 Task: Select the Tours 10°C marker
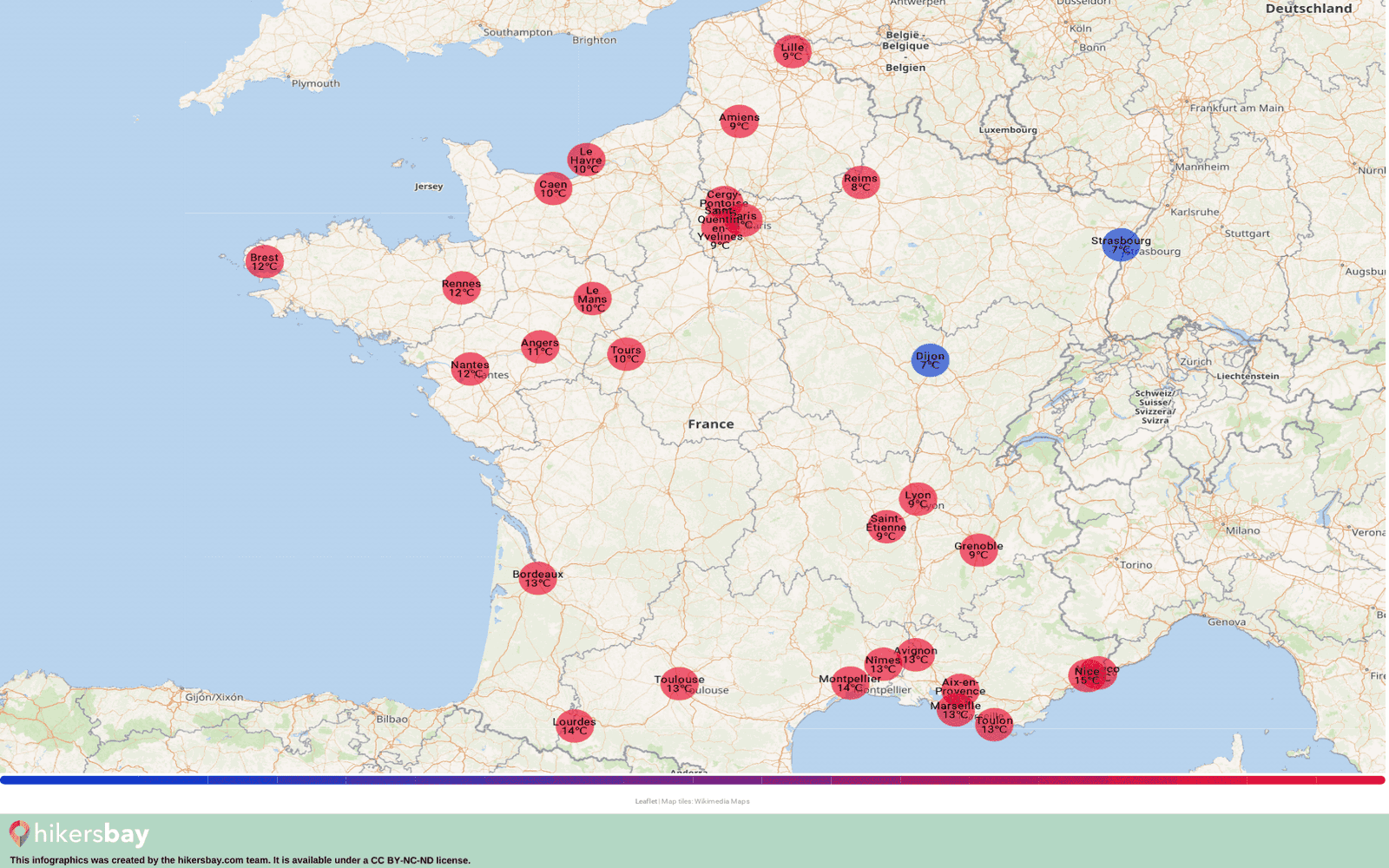pyautogui.click(x=626, y=354)
